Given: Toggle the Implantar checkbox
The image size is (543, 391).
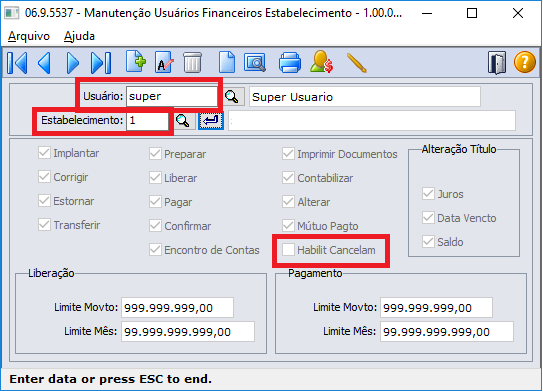Looking at the screenshot, I should pyautogui.click(x=44, y=153).
